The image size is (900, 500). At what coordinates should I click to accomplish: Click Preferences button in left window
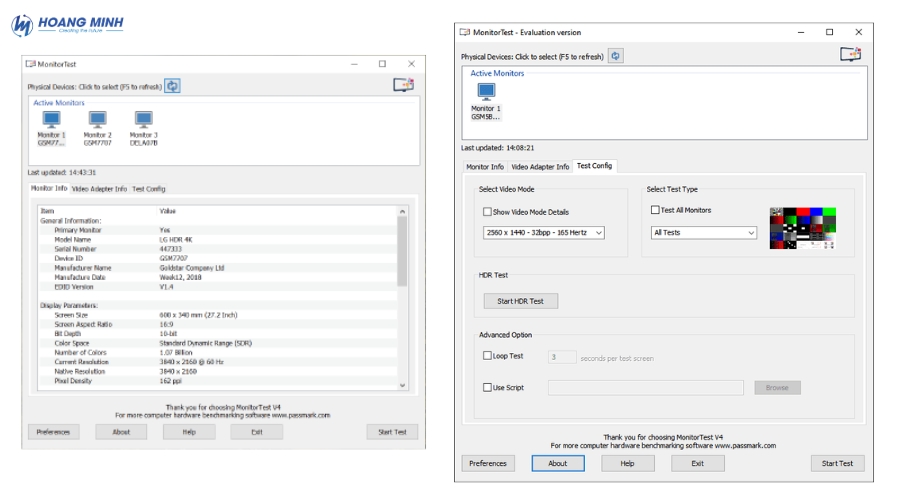[x=53, y=432]
